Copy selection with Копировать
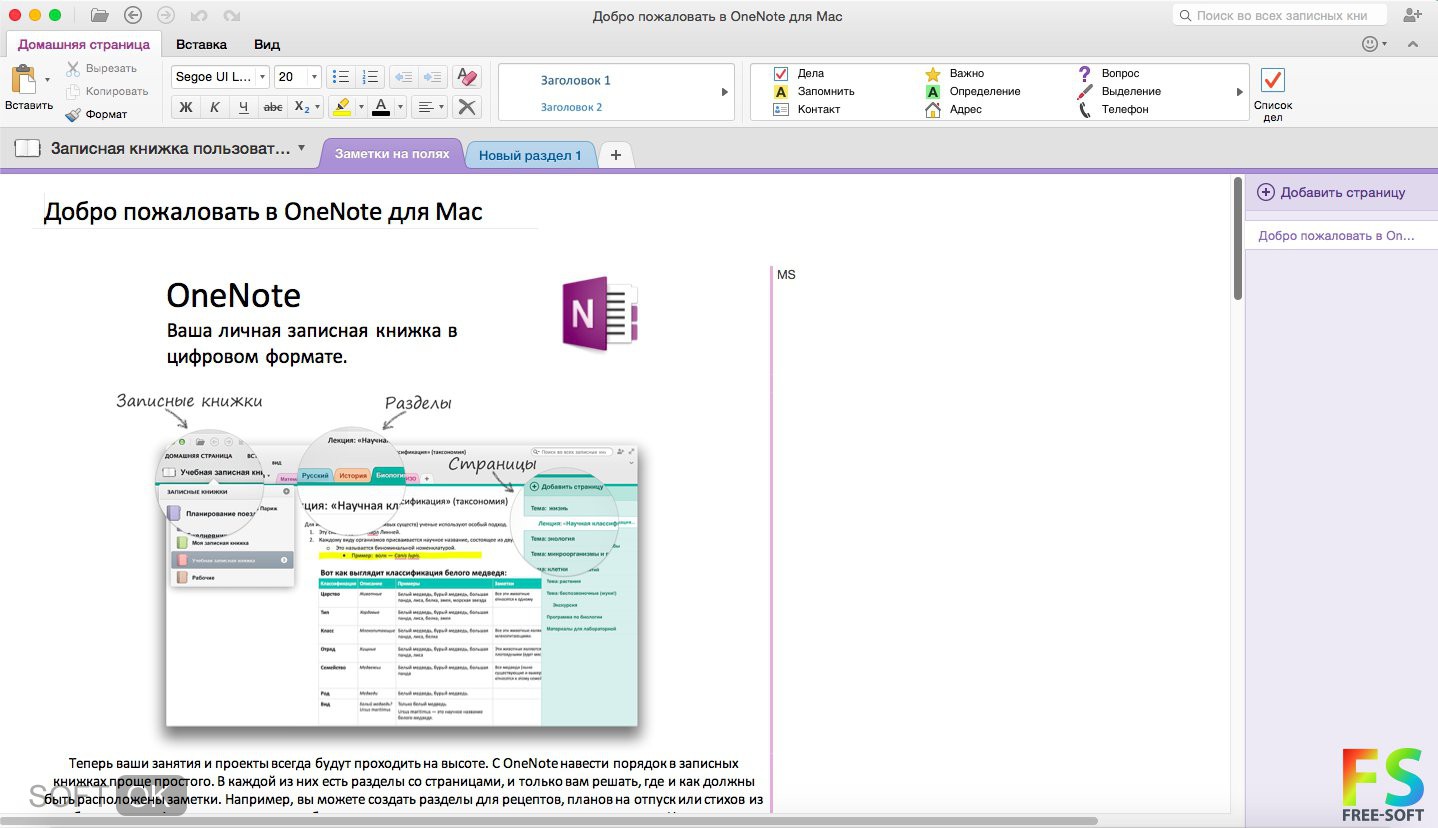 [x=107, y=91]
